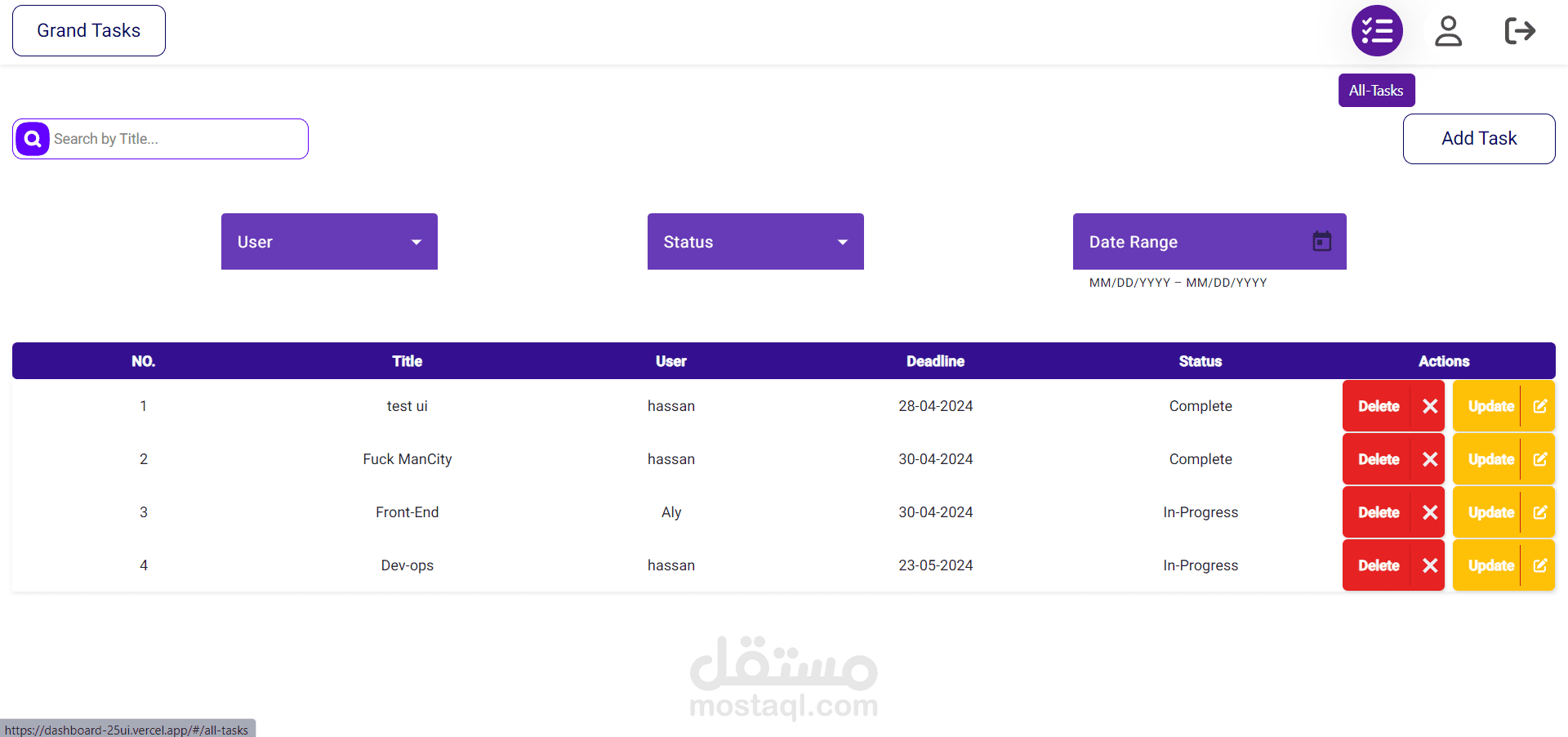Click the logout arrow icon
The width and height of the screenshot is (1568, 737).
1520,31
